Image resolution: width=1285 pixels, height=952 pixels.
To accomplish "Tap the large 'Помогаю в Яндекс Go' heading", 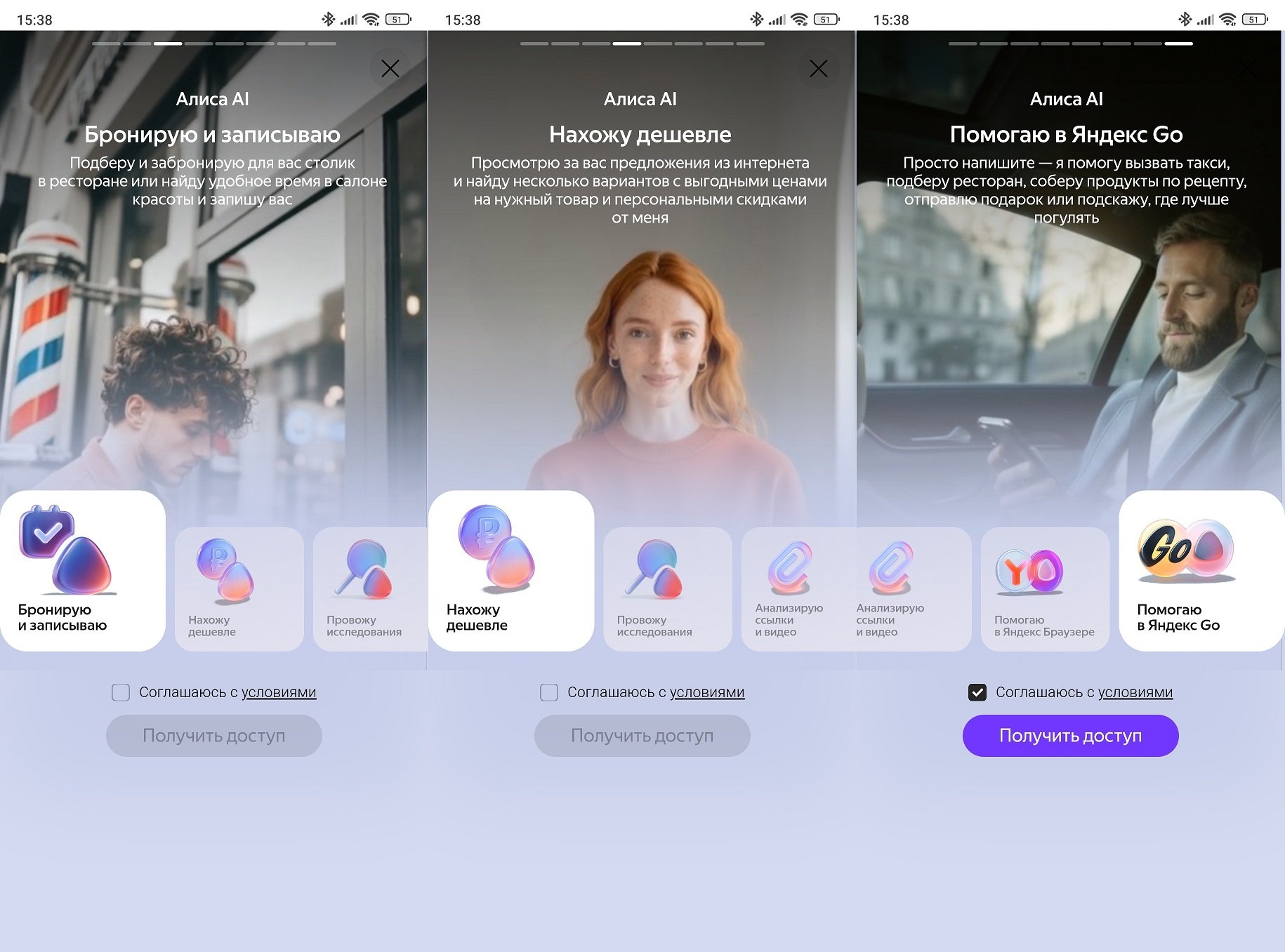I will (1067, 134).
